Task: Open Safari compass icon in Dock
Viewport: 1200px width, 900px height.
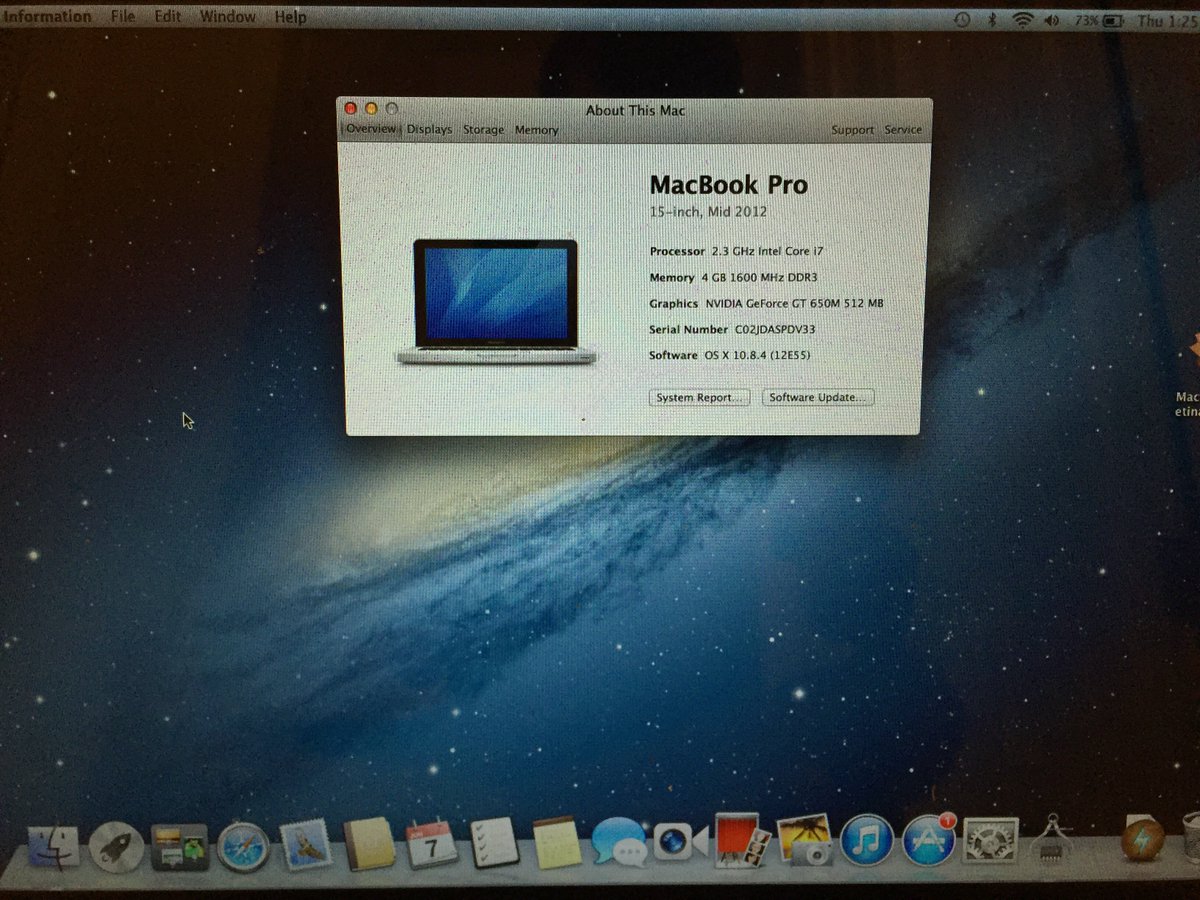Action: tap(243, 847)
